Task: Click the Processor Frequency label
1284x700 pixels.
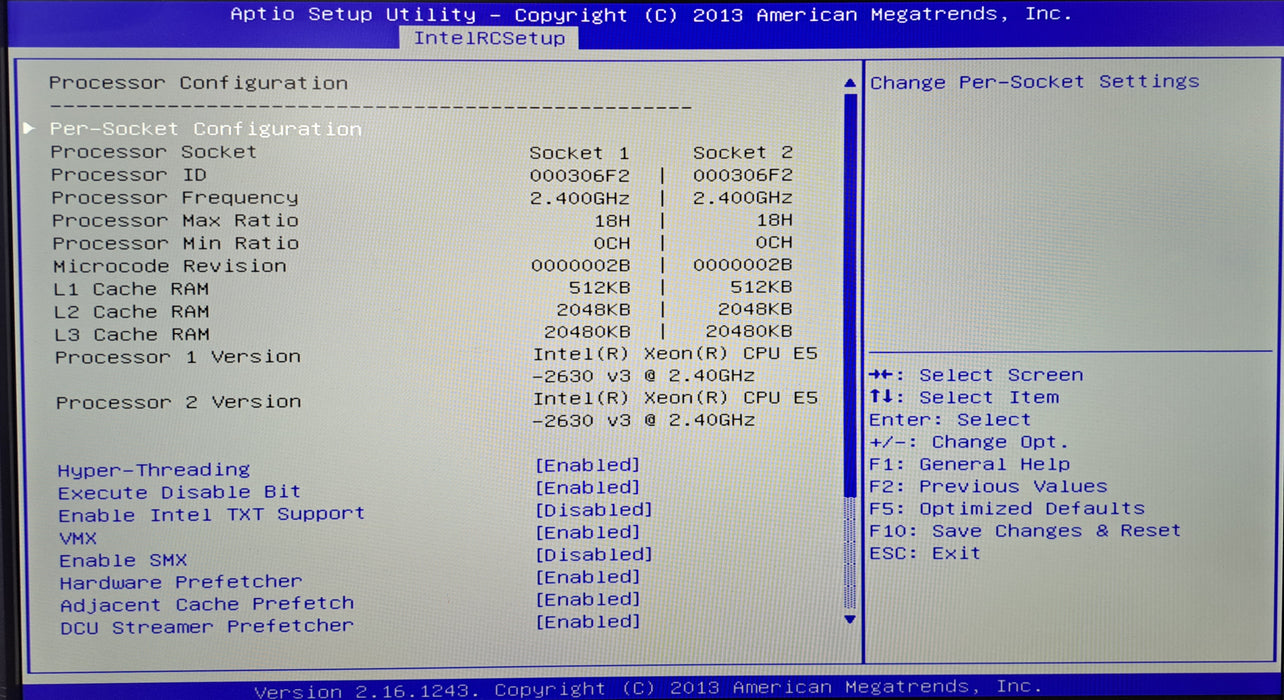Action: click(x=175, y=198)
